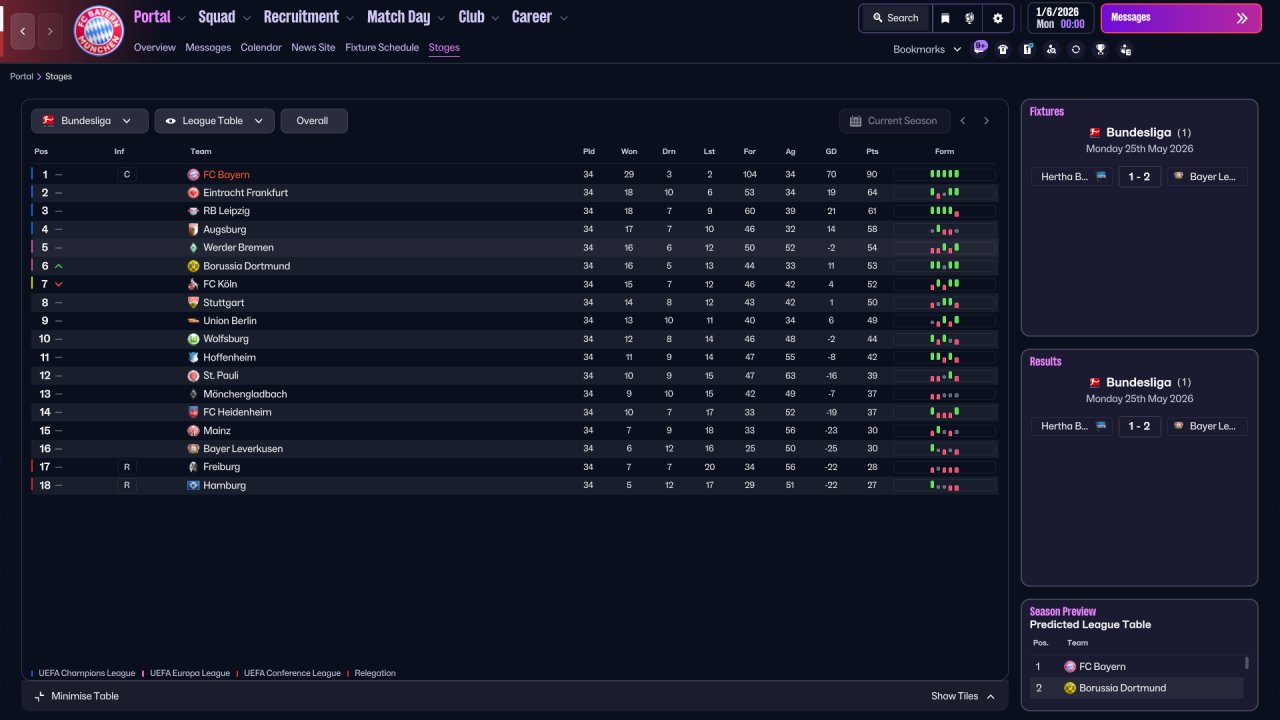Go forward with the right arrow
Viewport: 1280px width, 720px height.
50,31
